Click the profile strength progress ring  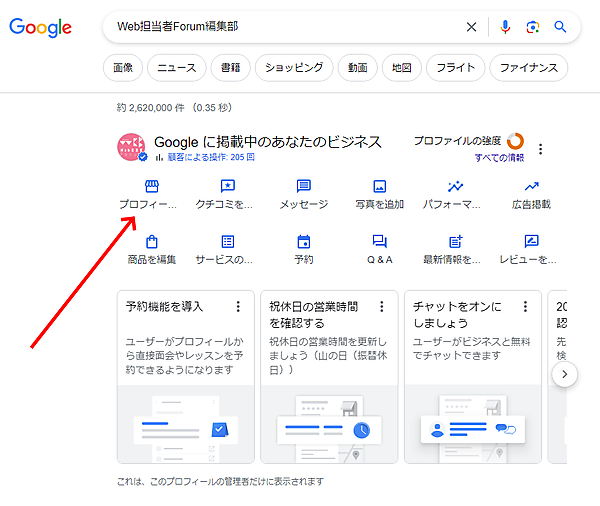click(x=515, y=141)
